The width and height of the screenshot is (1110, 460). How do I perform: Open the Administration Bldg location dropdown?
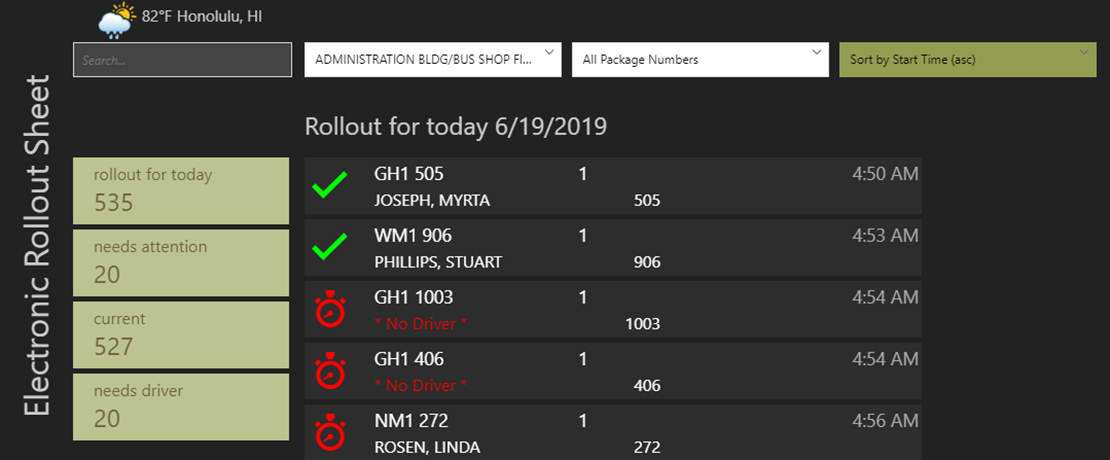432,59
